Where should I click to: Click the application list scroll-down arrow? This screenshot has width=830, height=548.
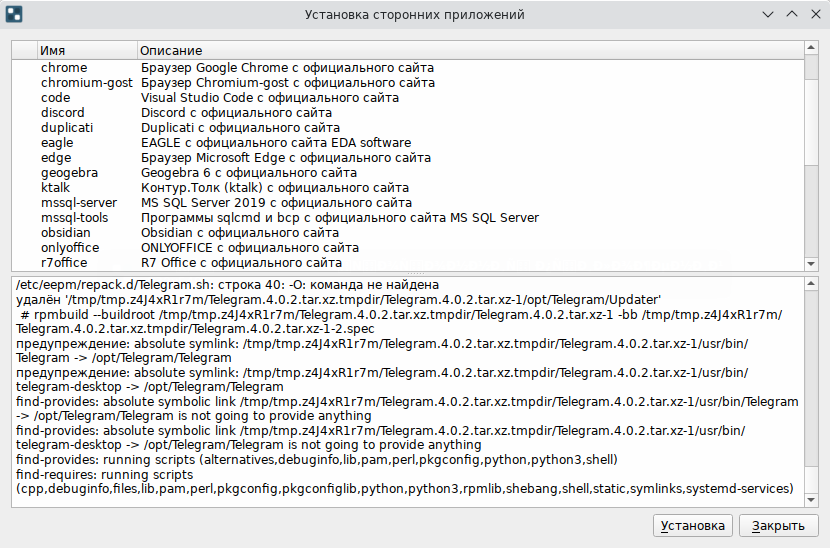(812, 263)
